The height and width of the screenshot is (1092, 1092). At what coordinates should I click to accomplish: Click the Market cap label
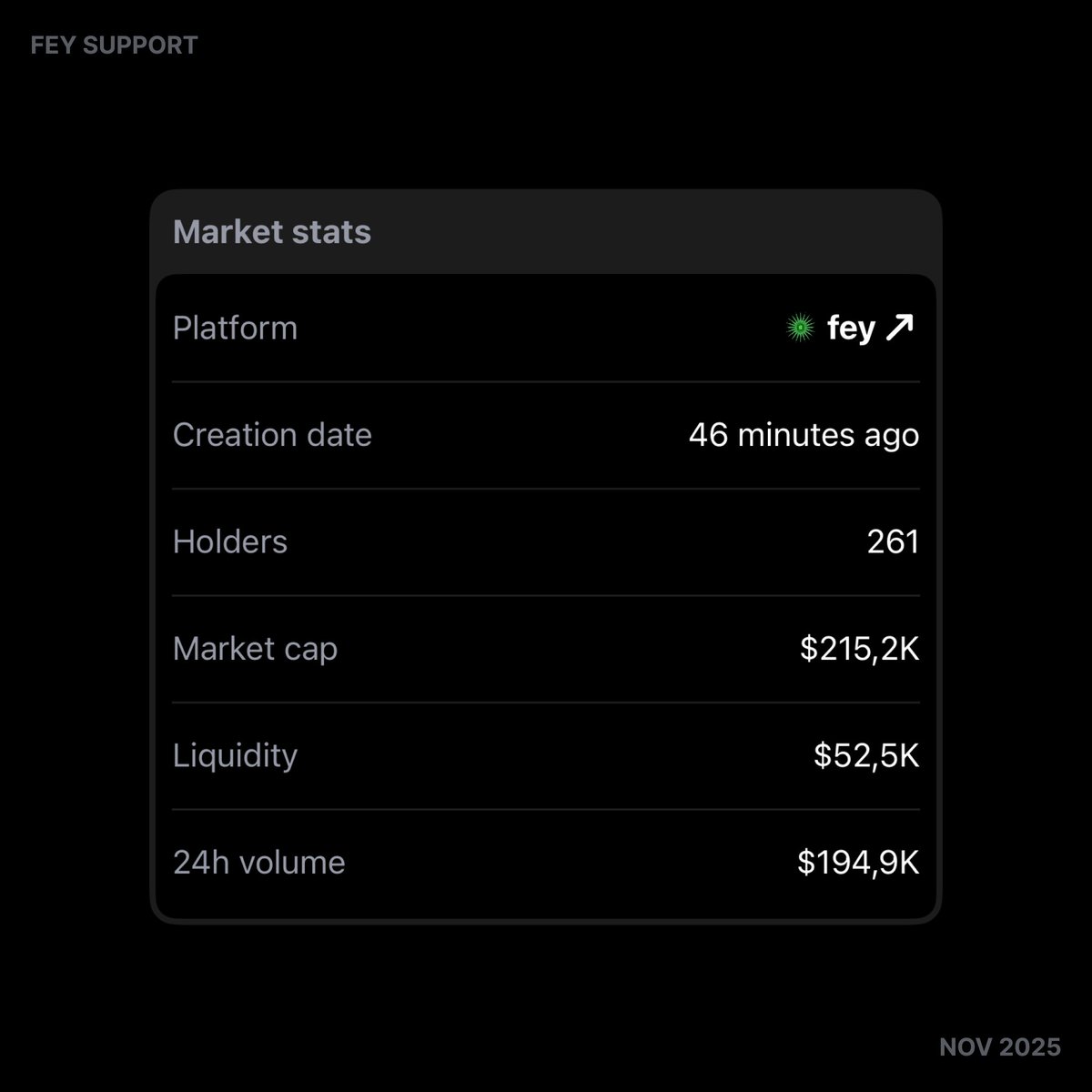(255, 649)
